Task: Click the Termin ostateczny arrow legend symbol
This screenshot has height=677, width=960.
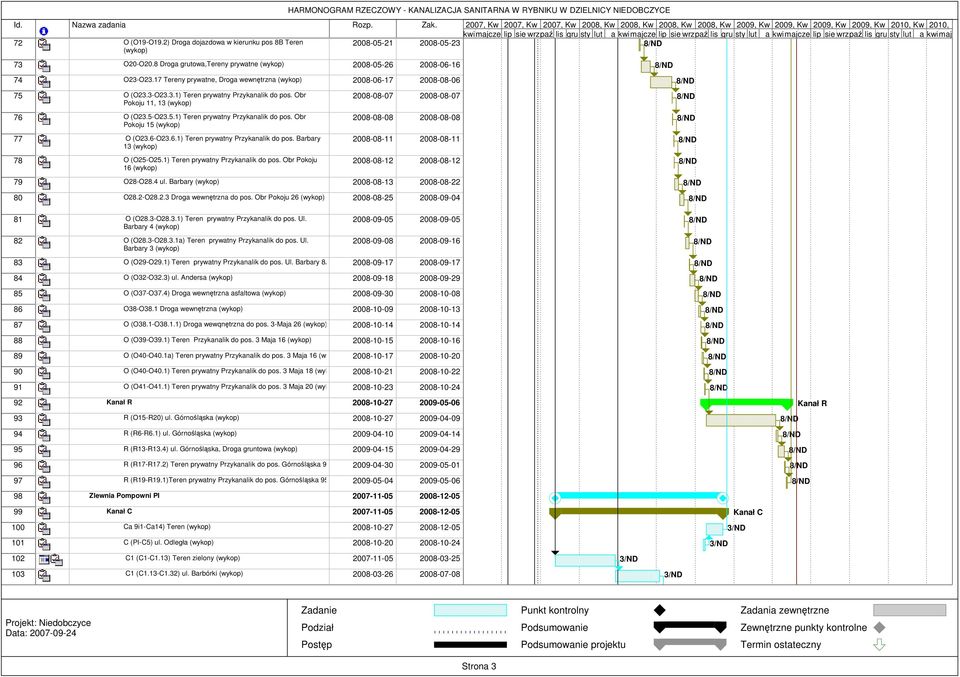Action: pos(879,645)
